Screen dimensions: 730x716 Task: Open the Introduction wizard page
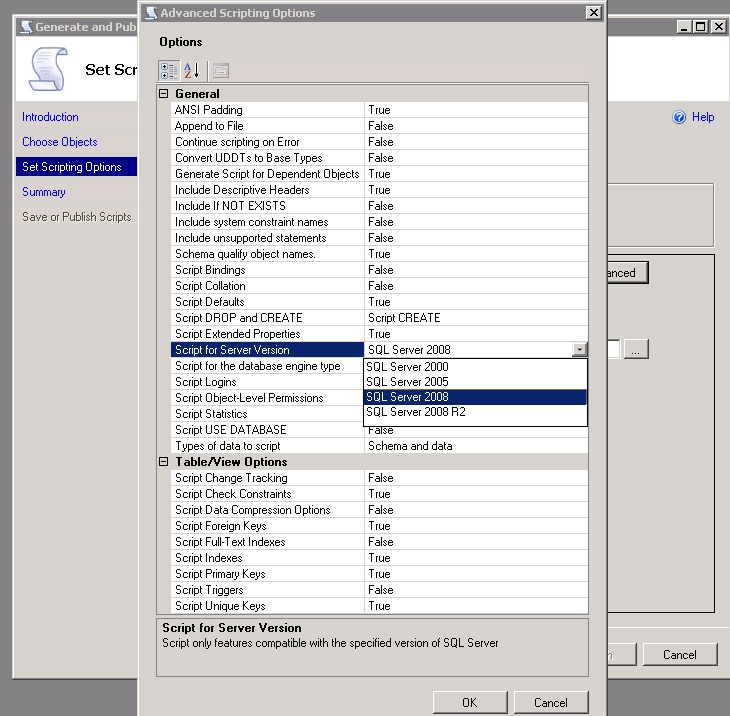click(50, 117)
